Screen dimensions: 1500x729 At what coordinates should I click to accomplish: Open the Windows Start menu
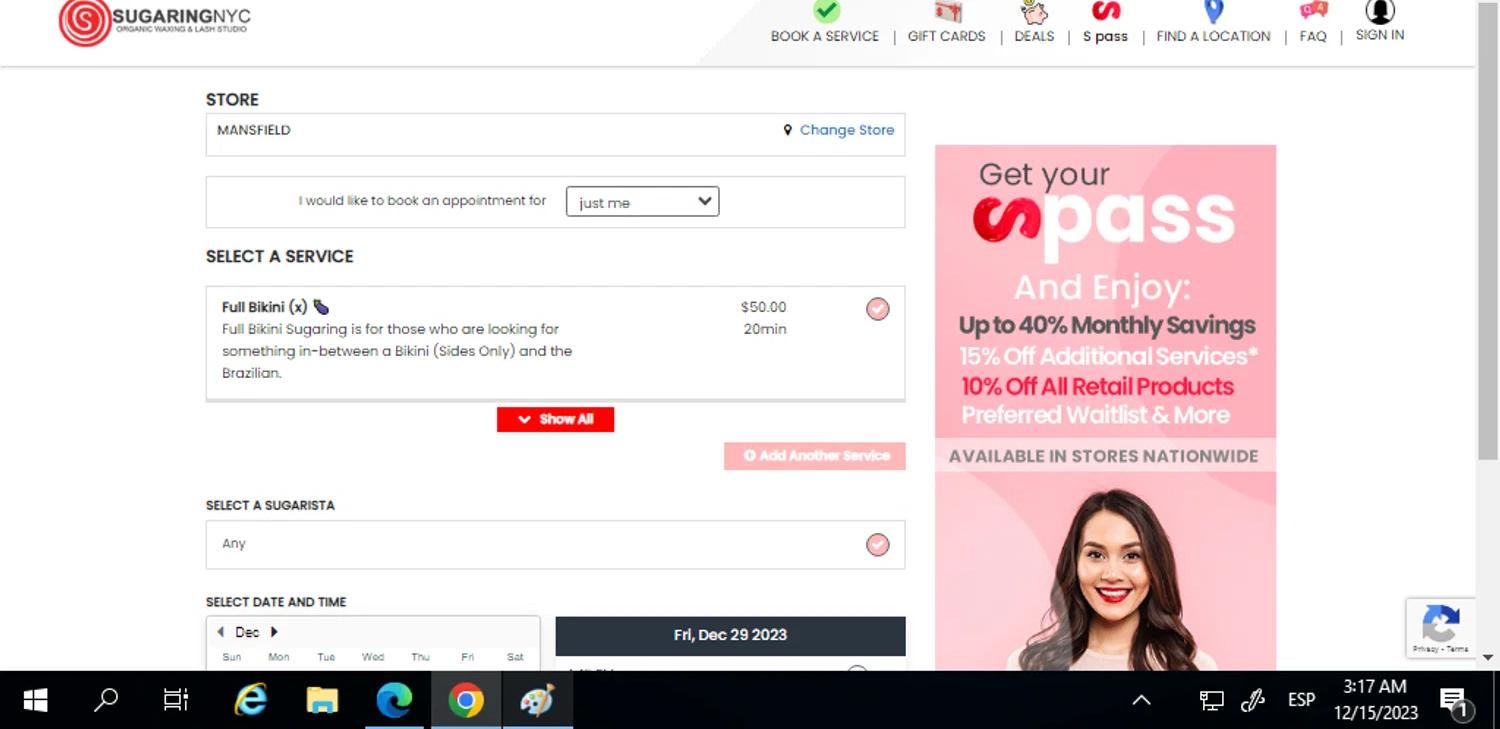click(x=35, y=700)
